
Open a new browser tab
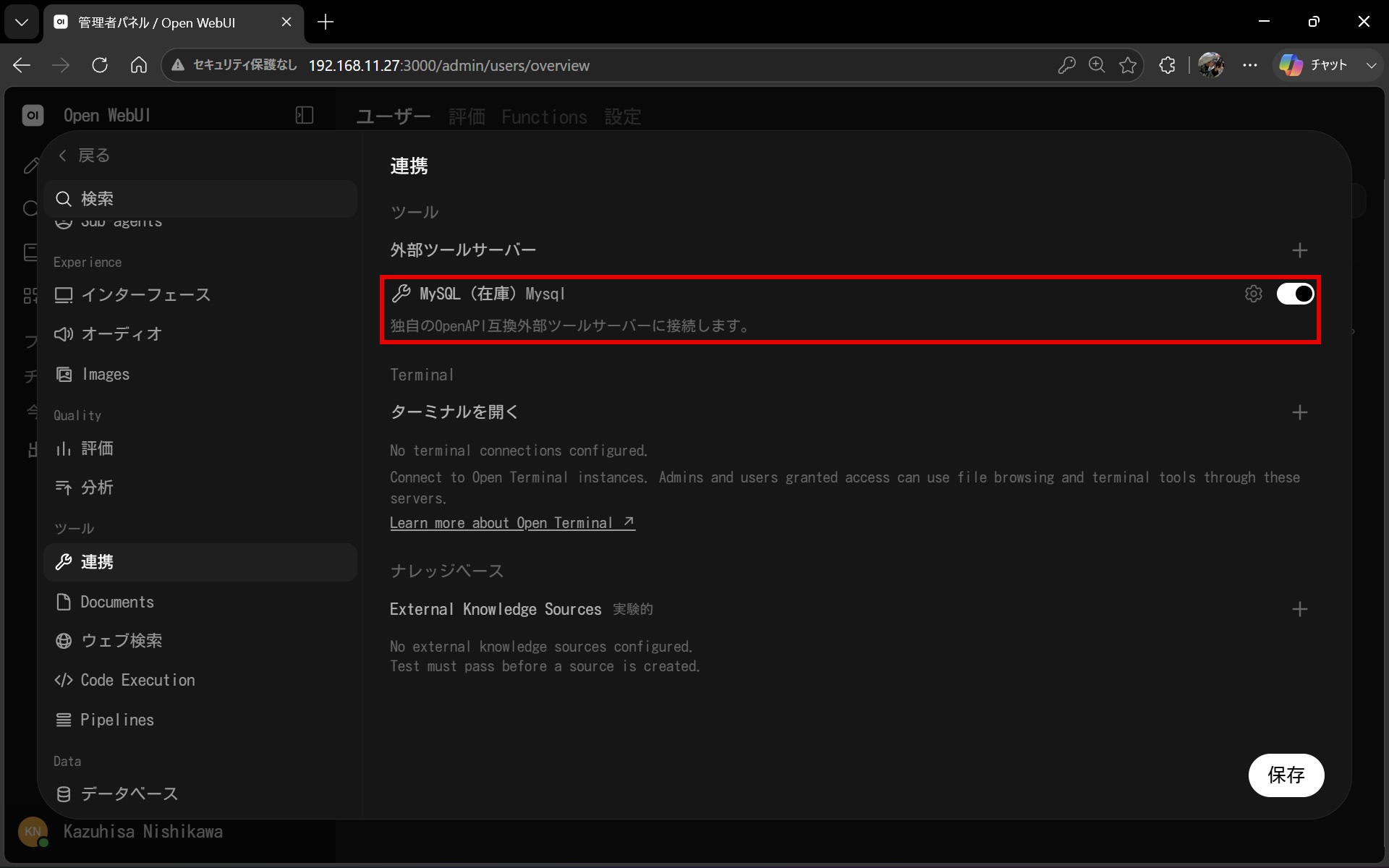(326, 22)
